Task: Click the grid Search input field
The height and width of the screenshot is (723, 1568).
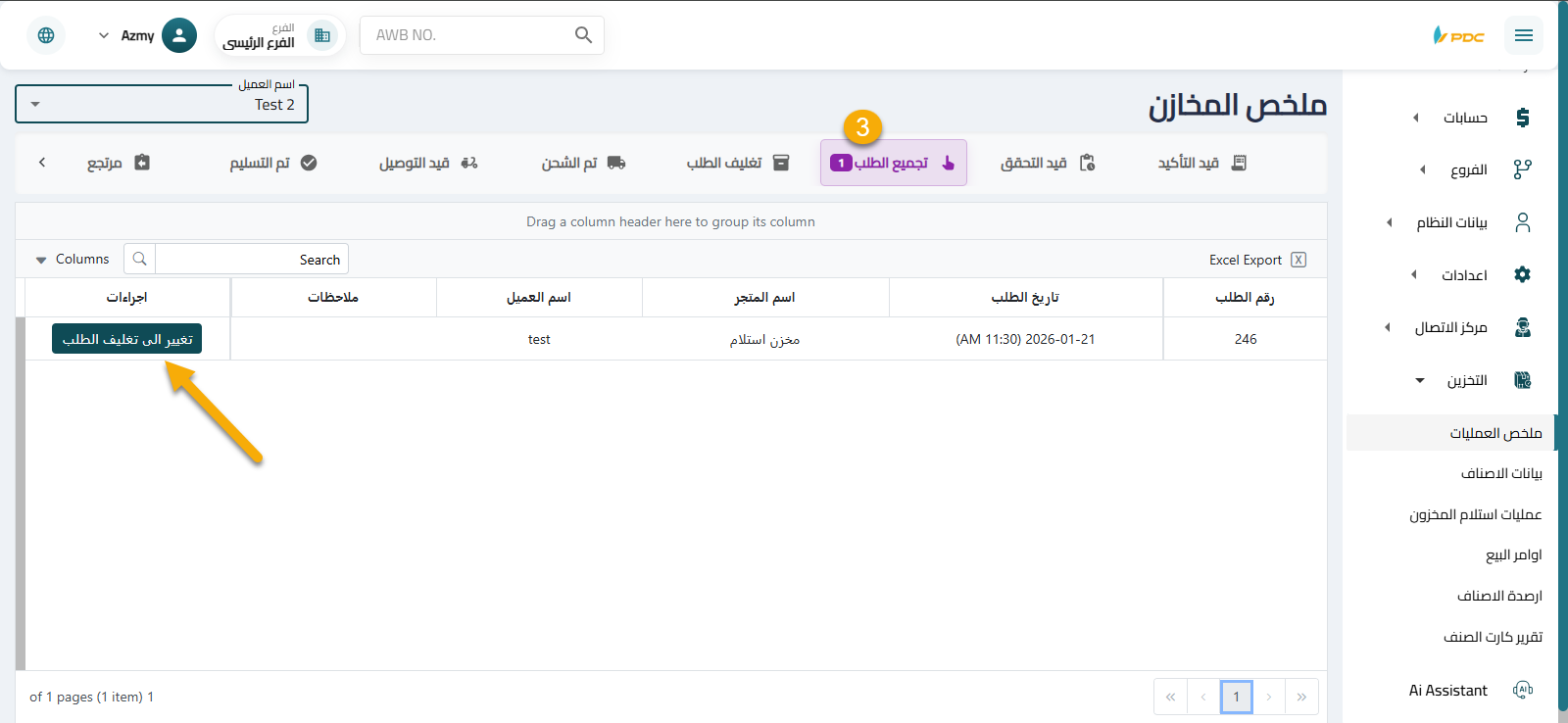Action: click(x=252, y=260)
